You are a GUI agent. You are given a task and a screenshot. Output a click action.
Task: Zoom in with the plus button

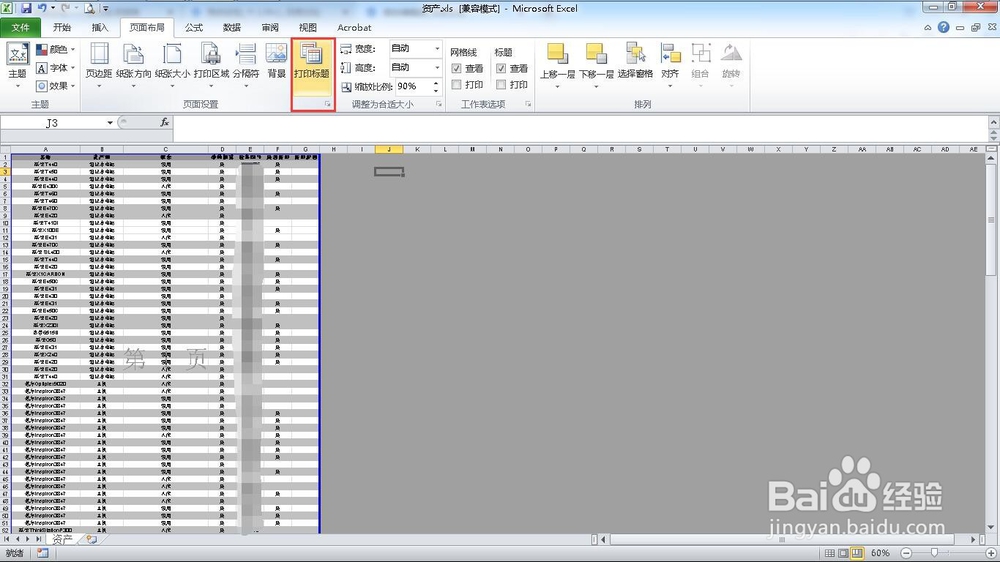coord(991,553)
